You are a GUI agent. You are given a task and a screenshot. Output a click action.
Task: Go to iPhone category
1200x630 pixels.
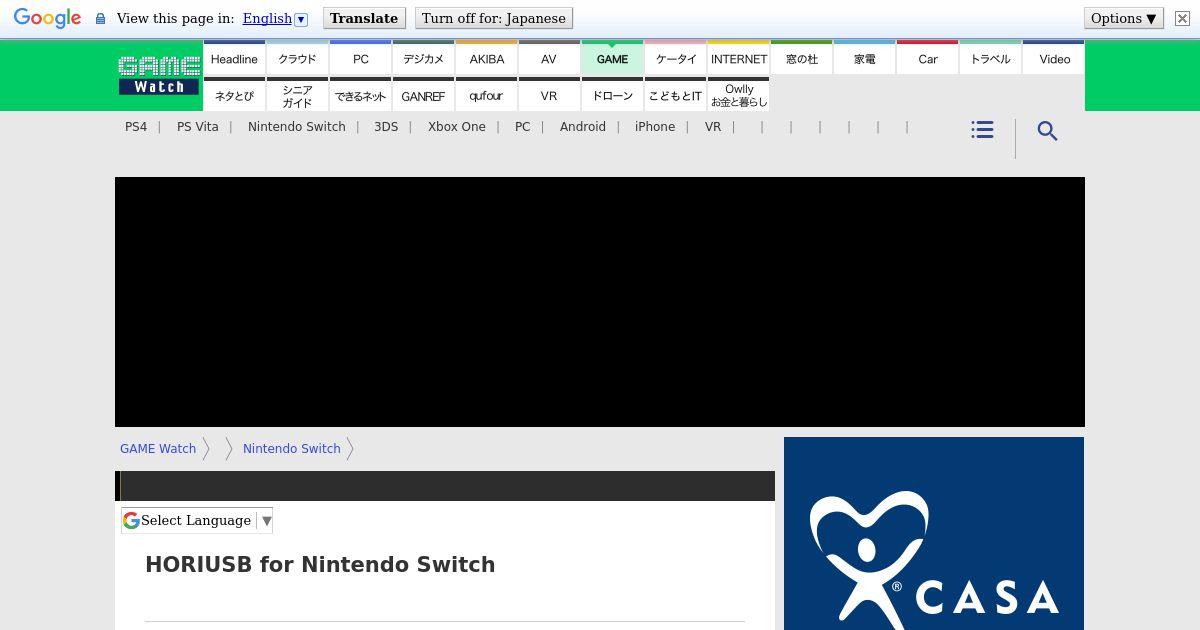click(655, 127)
